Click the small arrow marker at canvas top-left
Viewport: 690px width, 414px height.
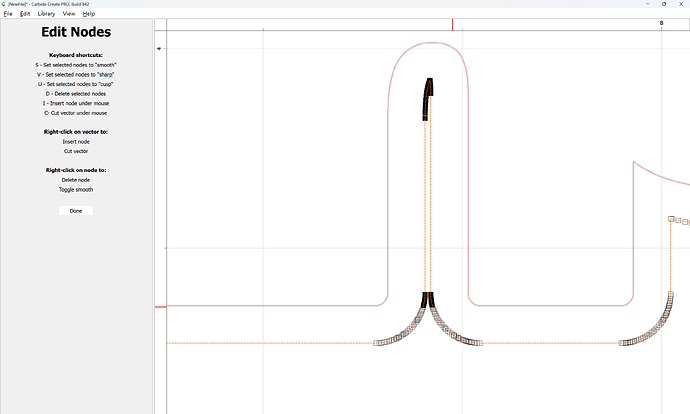tap(158, 48)
